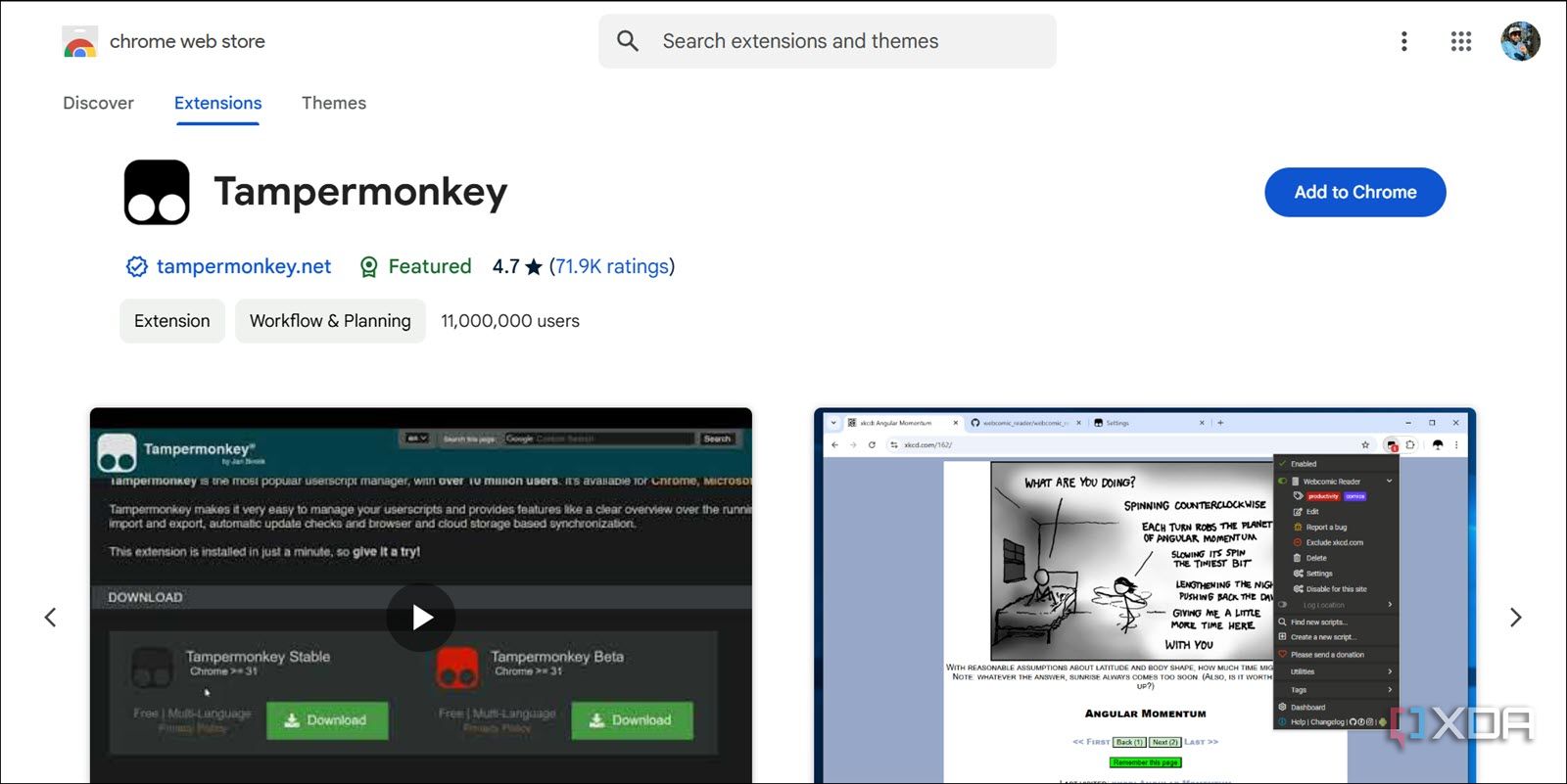
Task: Go to the Themes tab
Action: [334, 103]
